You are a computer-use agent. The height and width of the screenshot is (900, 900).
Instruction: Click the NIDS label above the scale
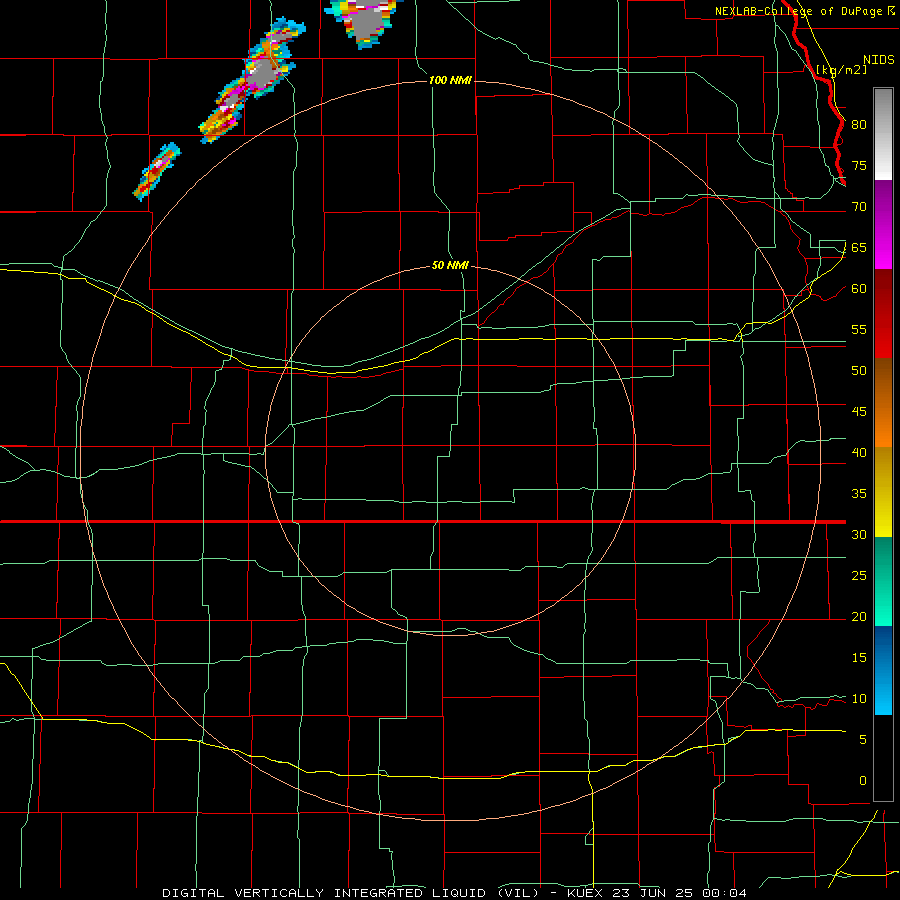[x=878, y=60]
